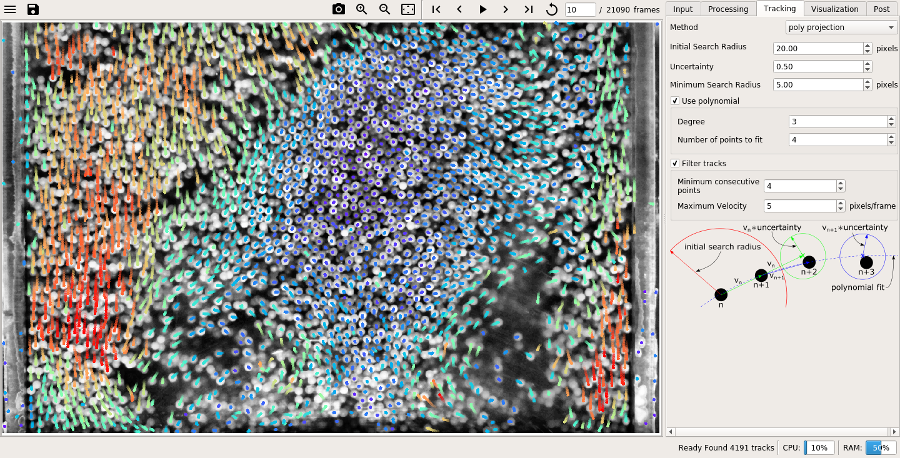Click the Initial Search Radius spinner arrows
This screenshot has width=900, height=458.
(867, 48)
